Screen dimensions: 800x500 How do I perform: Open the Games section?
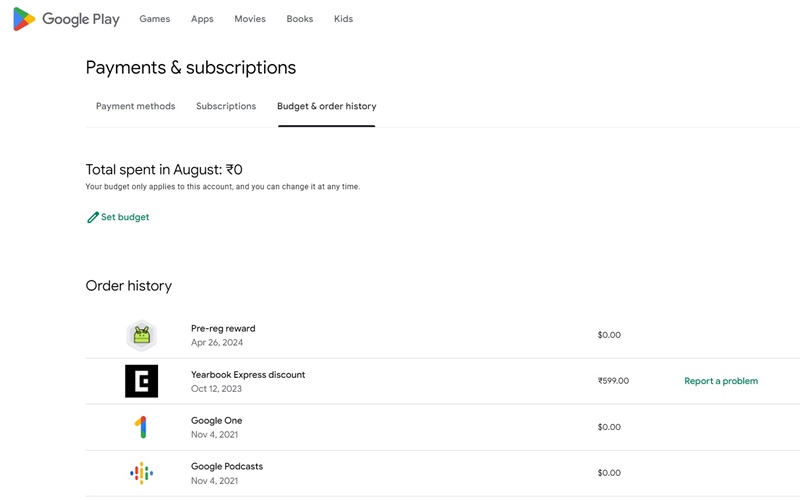point(155,19)
